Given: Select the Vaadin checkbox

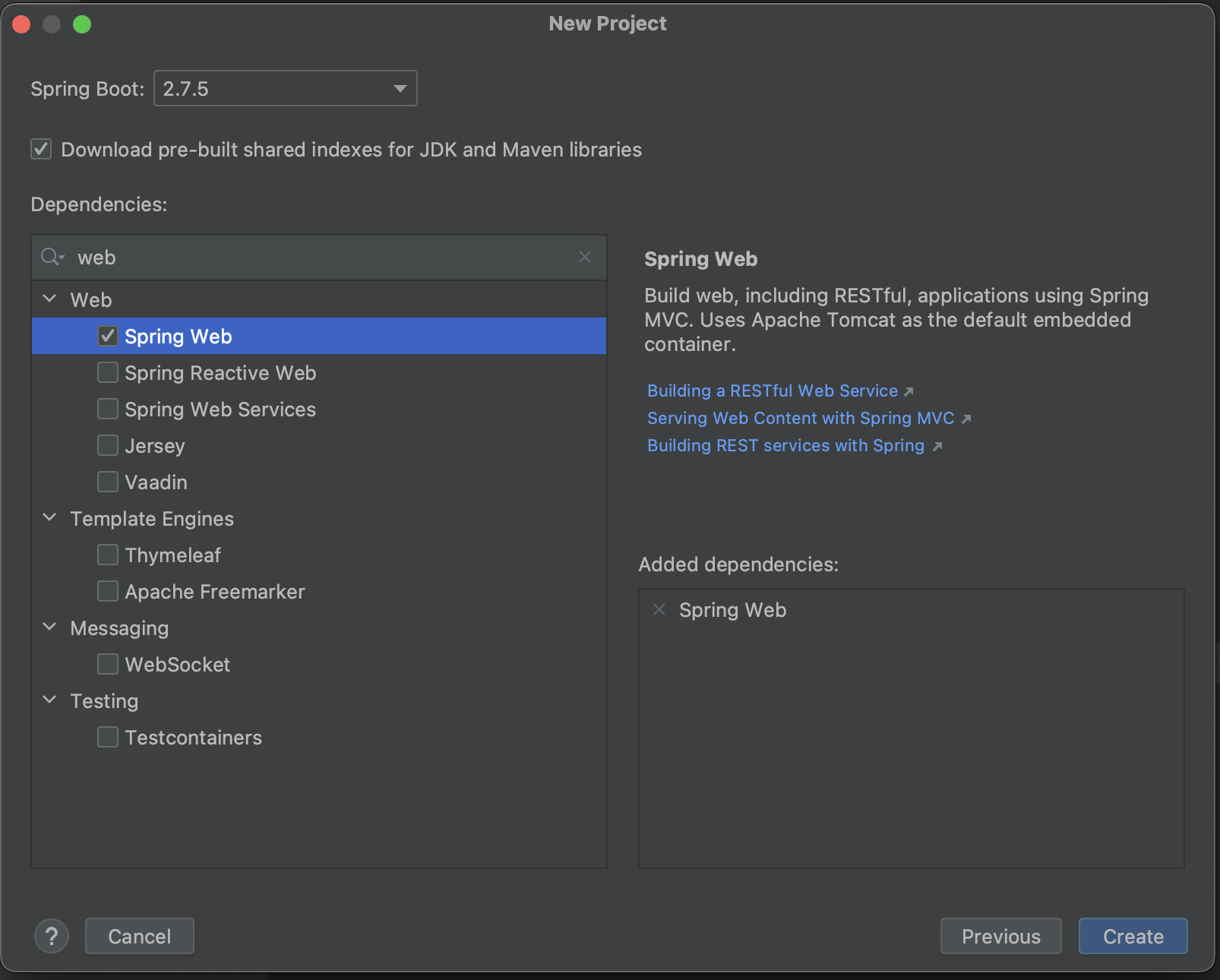Looking at the screenshot, I should 108,482.
